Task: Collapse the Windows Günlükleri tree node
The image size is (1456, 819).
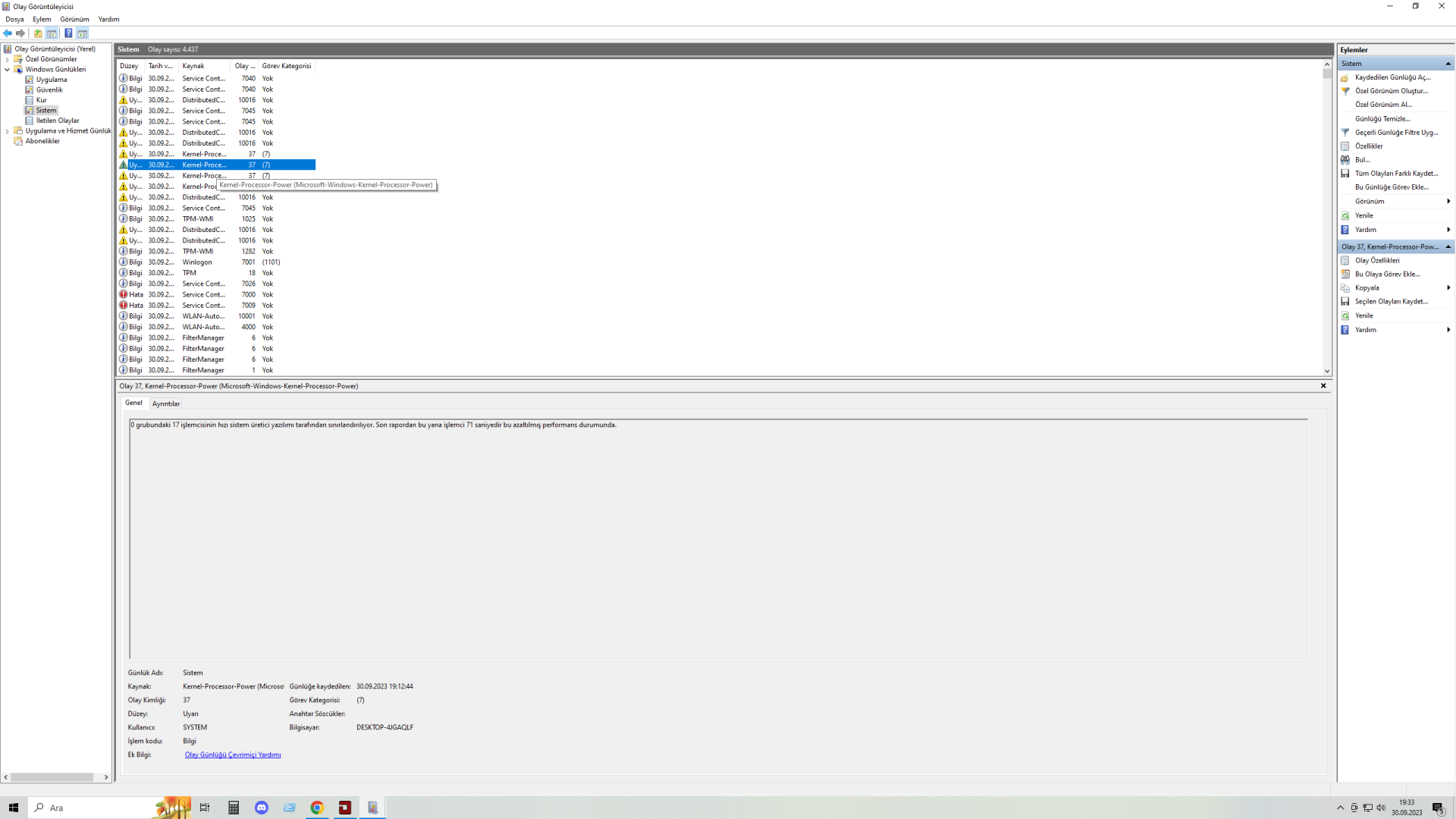Action: pyautogui.click(x=8, y=69)
